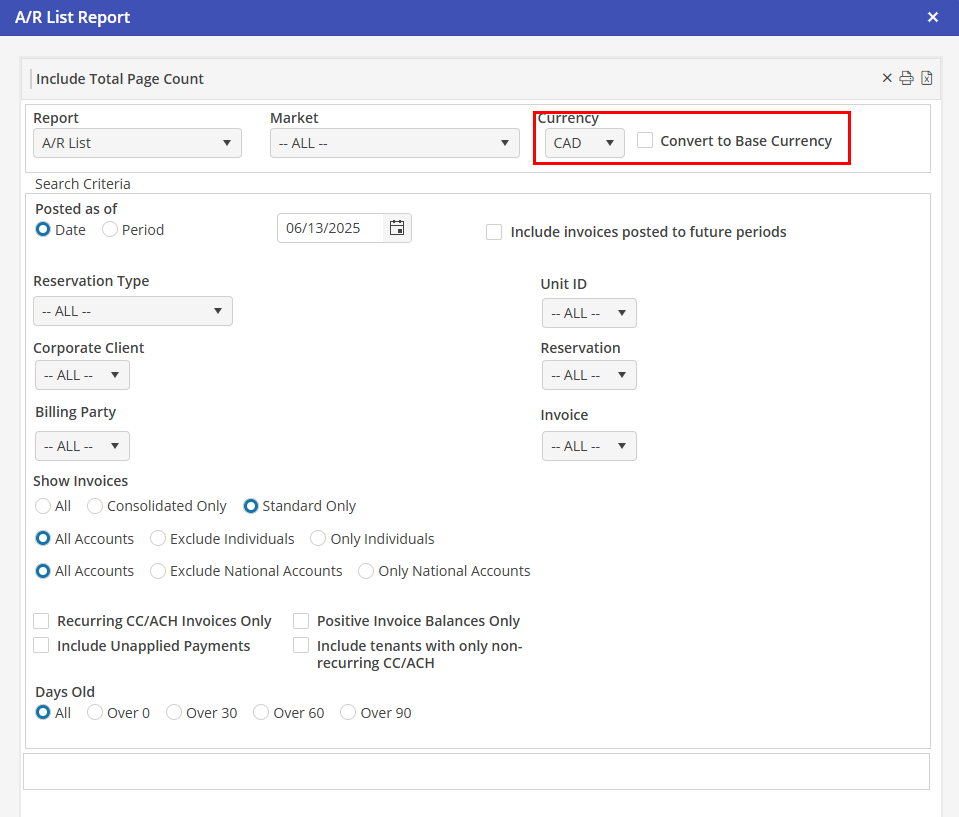
Task: Select the Period radio button
Action: coord(111,230)
